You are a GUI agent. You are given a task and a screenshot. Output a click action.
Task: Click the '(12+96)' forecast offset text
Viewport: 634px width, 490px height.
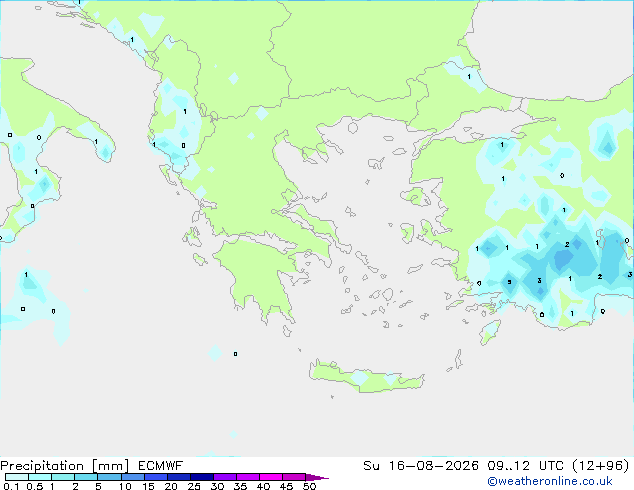point(601,466)
